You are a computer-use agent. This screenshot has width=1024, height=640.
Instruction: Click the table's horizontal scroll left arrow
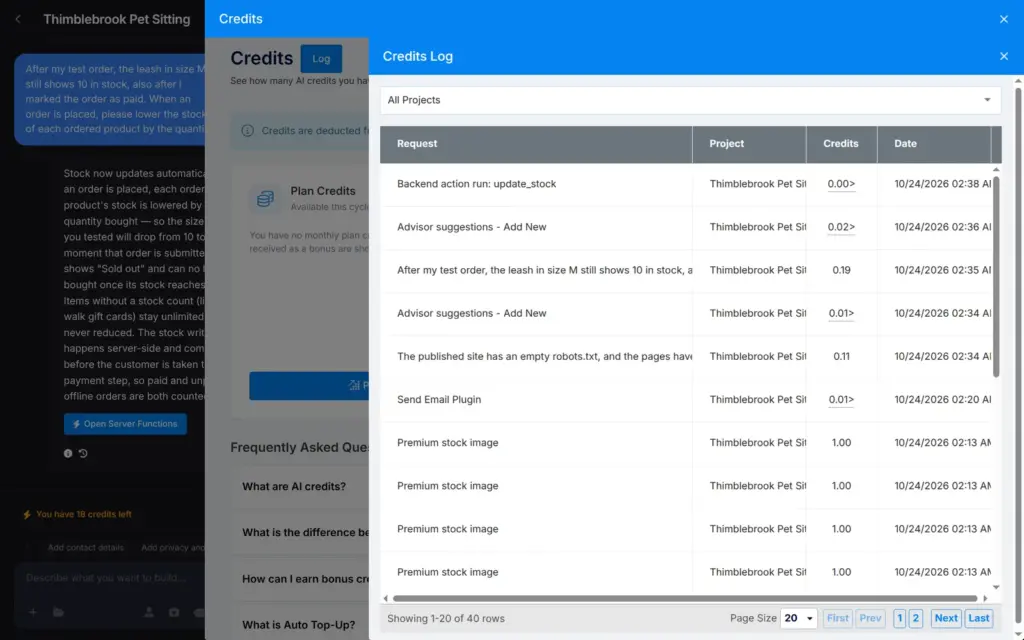[385, 598]
